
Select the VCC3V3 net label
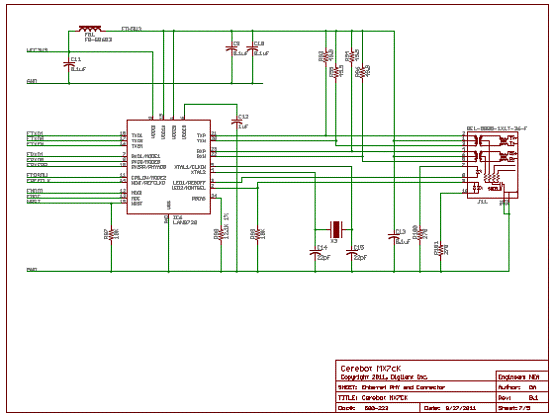tap(37, 50)
